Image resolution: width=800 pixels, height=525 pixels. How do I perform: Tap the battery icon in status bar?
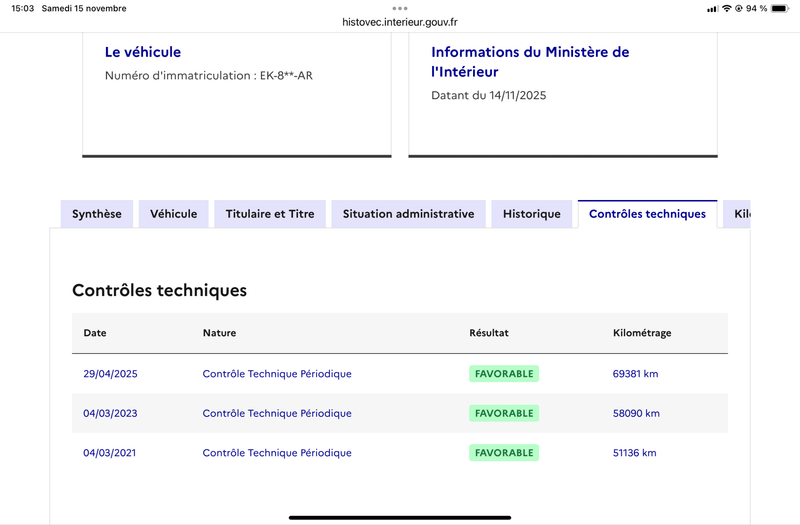point(780,9)
